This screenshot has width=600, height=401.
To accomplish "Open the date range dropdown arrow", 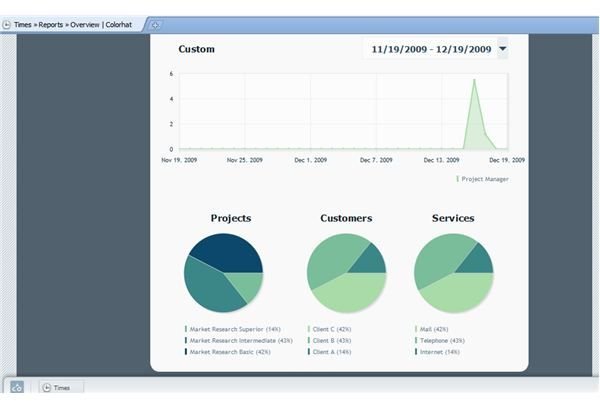I will point(503,49).
